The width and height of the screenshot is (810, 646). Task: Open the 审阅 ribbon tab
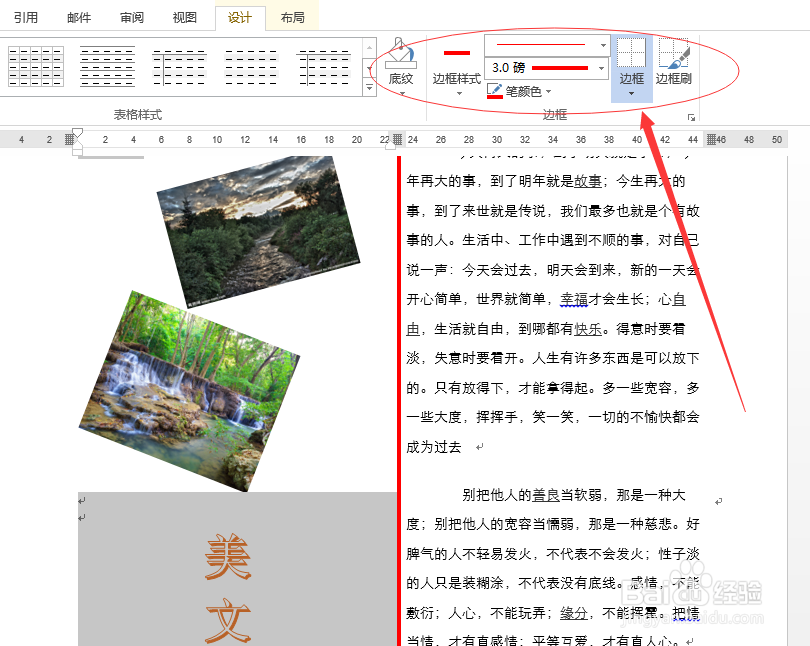(x=132, y=18)
